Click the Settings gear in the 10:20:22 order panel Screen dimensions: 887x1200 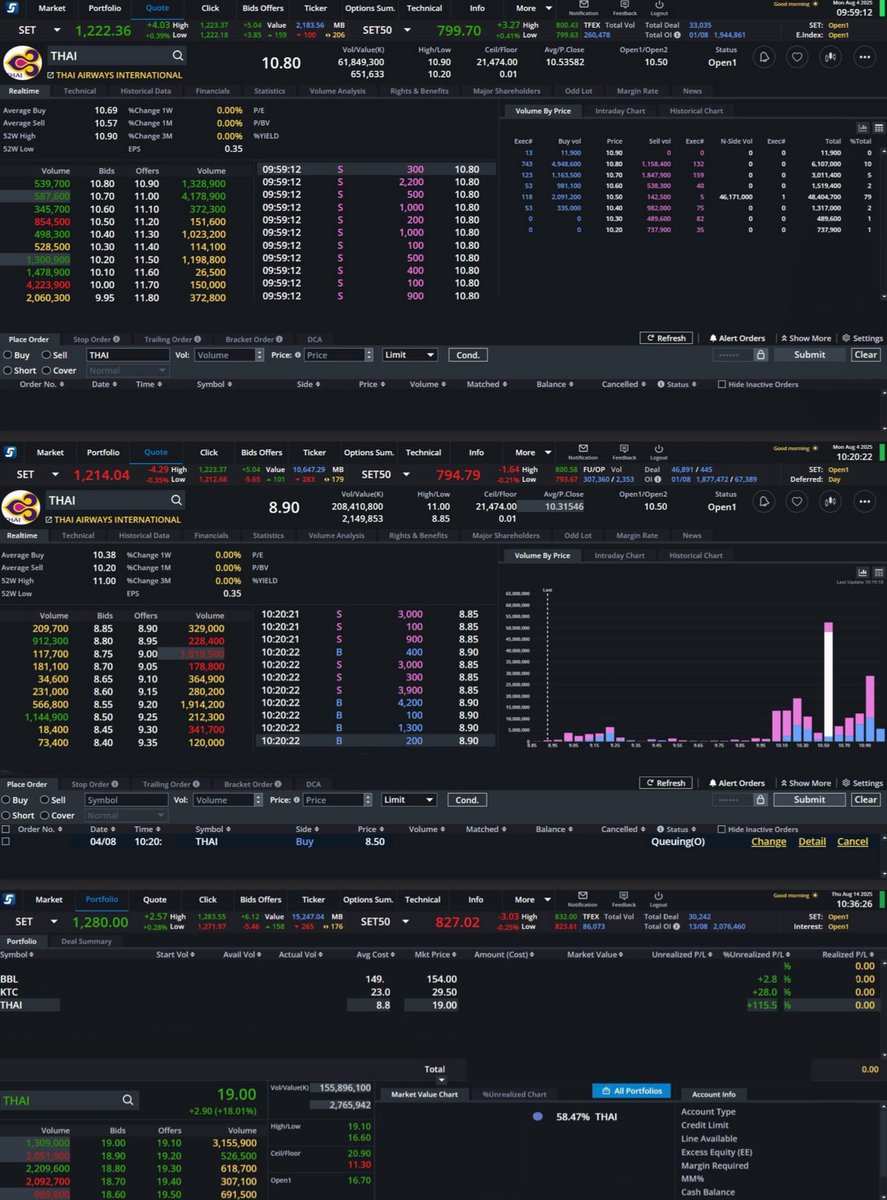click(x=846, y=784)
